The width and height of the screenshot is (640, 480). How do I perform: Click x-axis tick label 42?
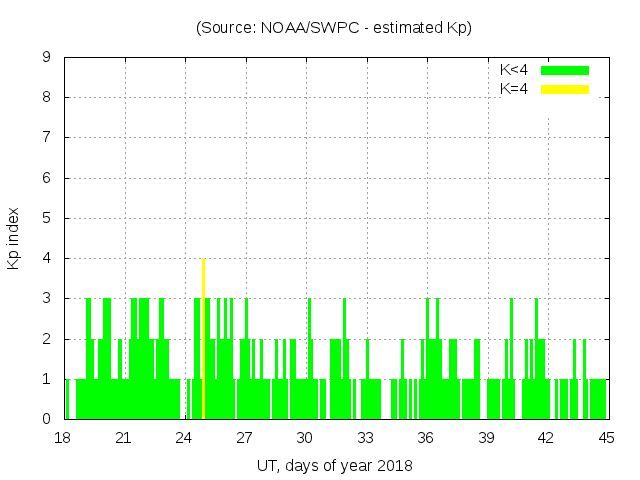(546, 438)
